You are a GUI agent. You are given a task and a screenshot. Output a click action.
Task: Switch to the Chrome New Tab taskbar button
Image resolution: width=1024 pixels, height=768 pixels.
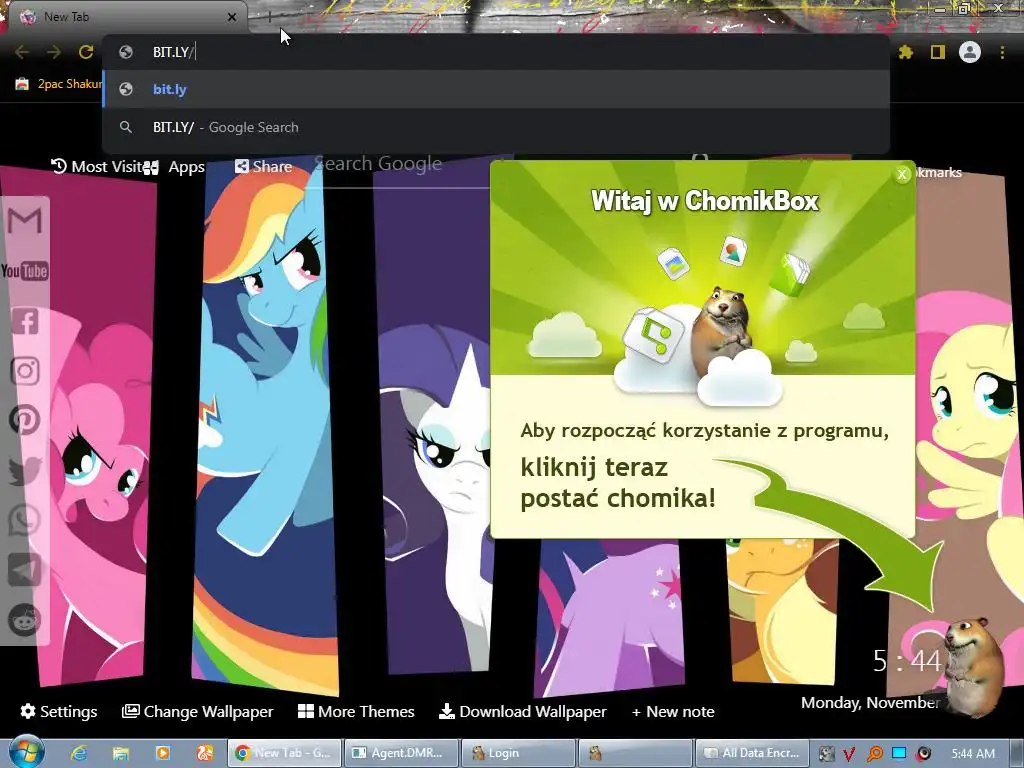283,753
